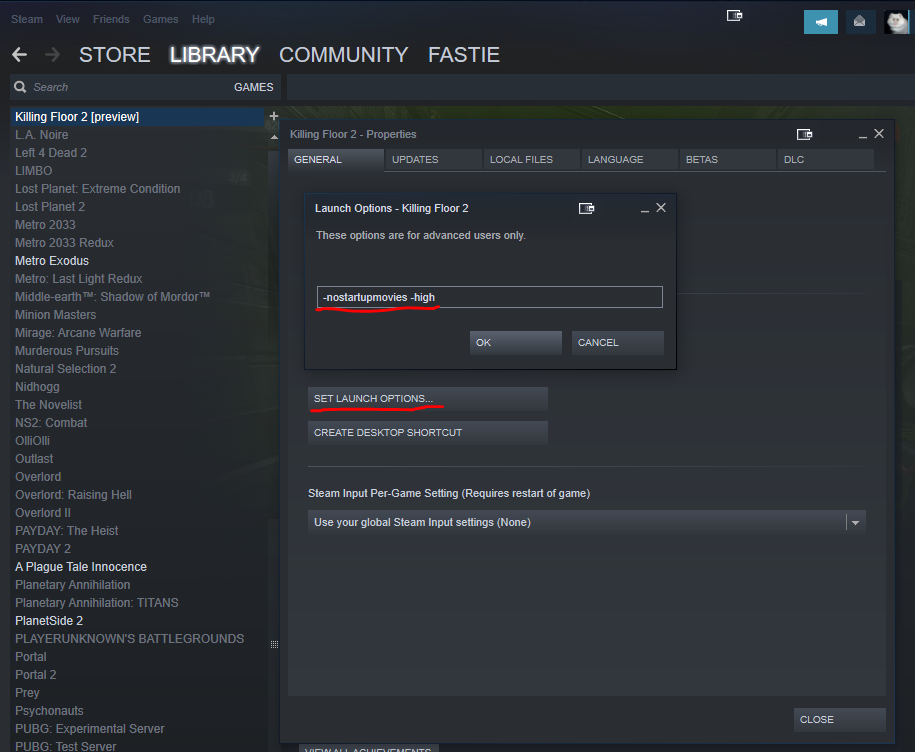Select Lost Planet: Extreme Condition
The height and width of the screenshot is (752, 915).
[97, 189]
